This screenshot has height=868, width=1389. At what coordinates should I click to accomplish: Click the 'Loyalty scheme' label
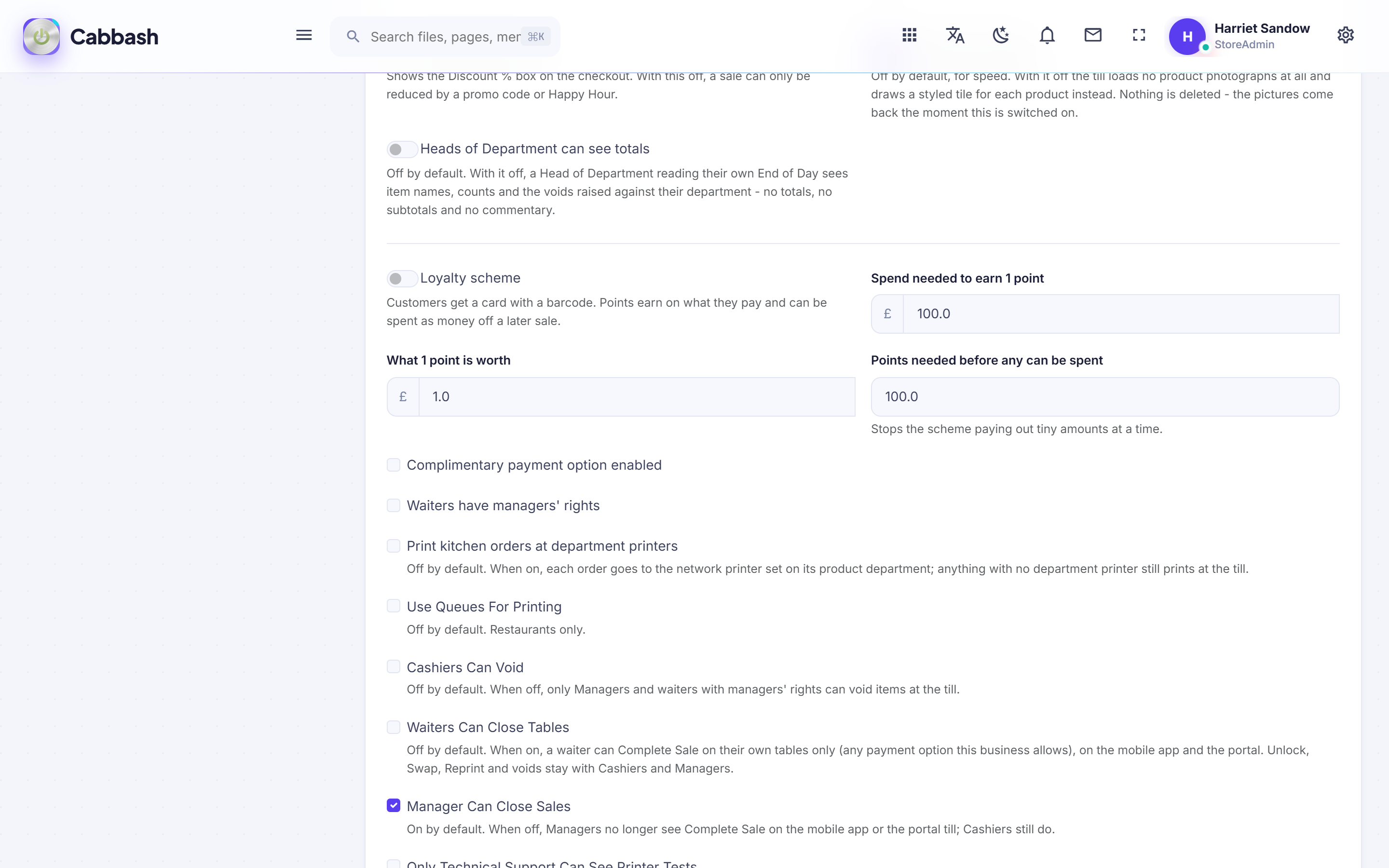[470, 278]
